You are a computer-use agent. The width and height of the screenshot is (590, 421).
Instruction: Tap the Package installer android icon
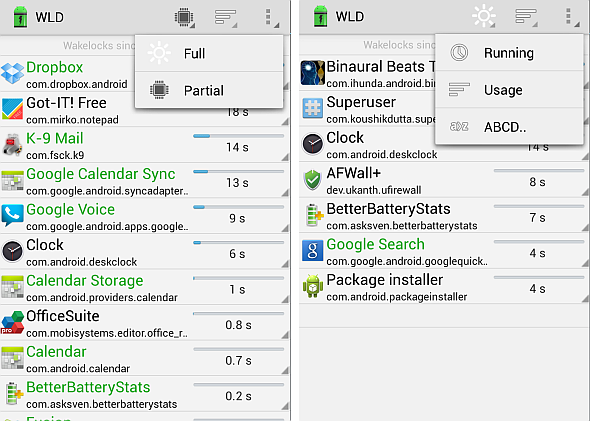coord(313,286)
